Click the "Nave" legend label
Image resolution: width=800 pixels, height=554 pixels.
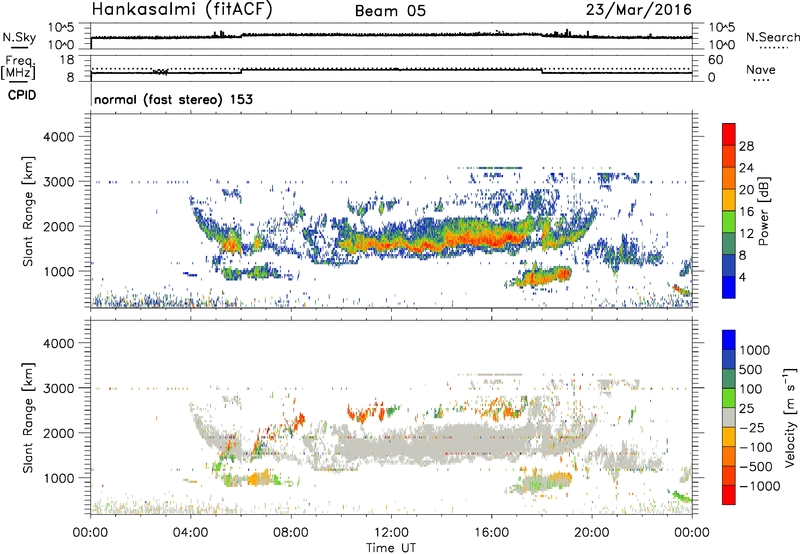tap(761, 70)
